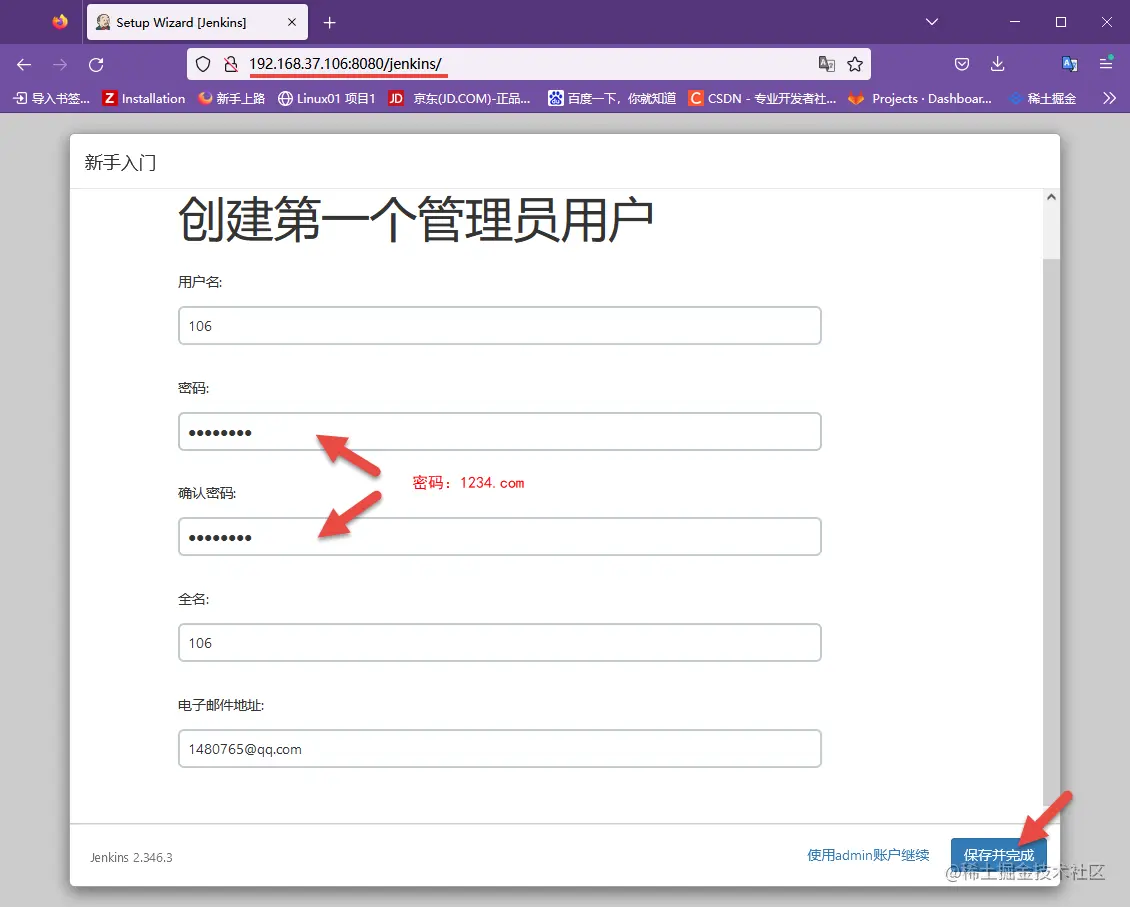This screenshot has width=1130, height=907.
Task: Save the page to Pocket
Action: click(x=961, y=63)
